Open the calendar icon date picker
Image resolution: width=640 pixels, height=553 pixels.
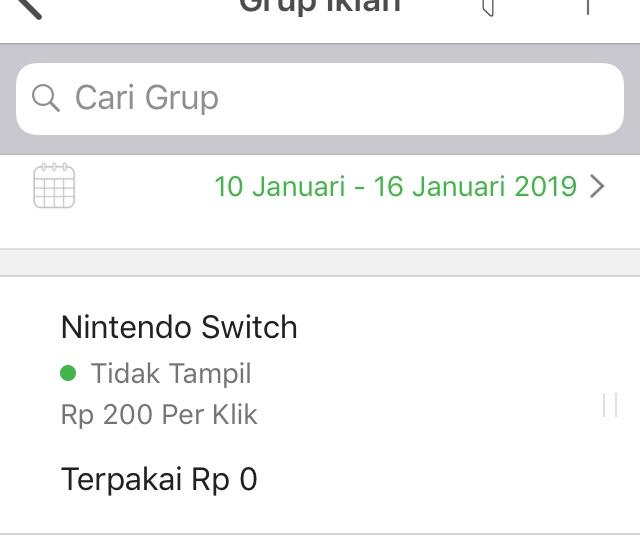[54, 186]
